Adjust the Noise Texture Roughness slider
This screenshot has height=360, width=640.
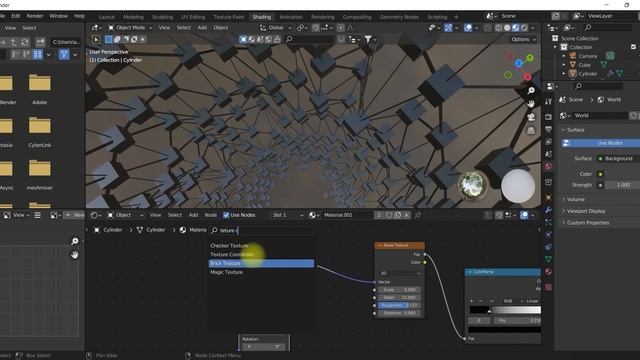point(400,305)
